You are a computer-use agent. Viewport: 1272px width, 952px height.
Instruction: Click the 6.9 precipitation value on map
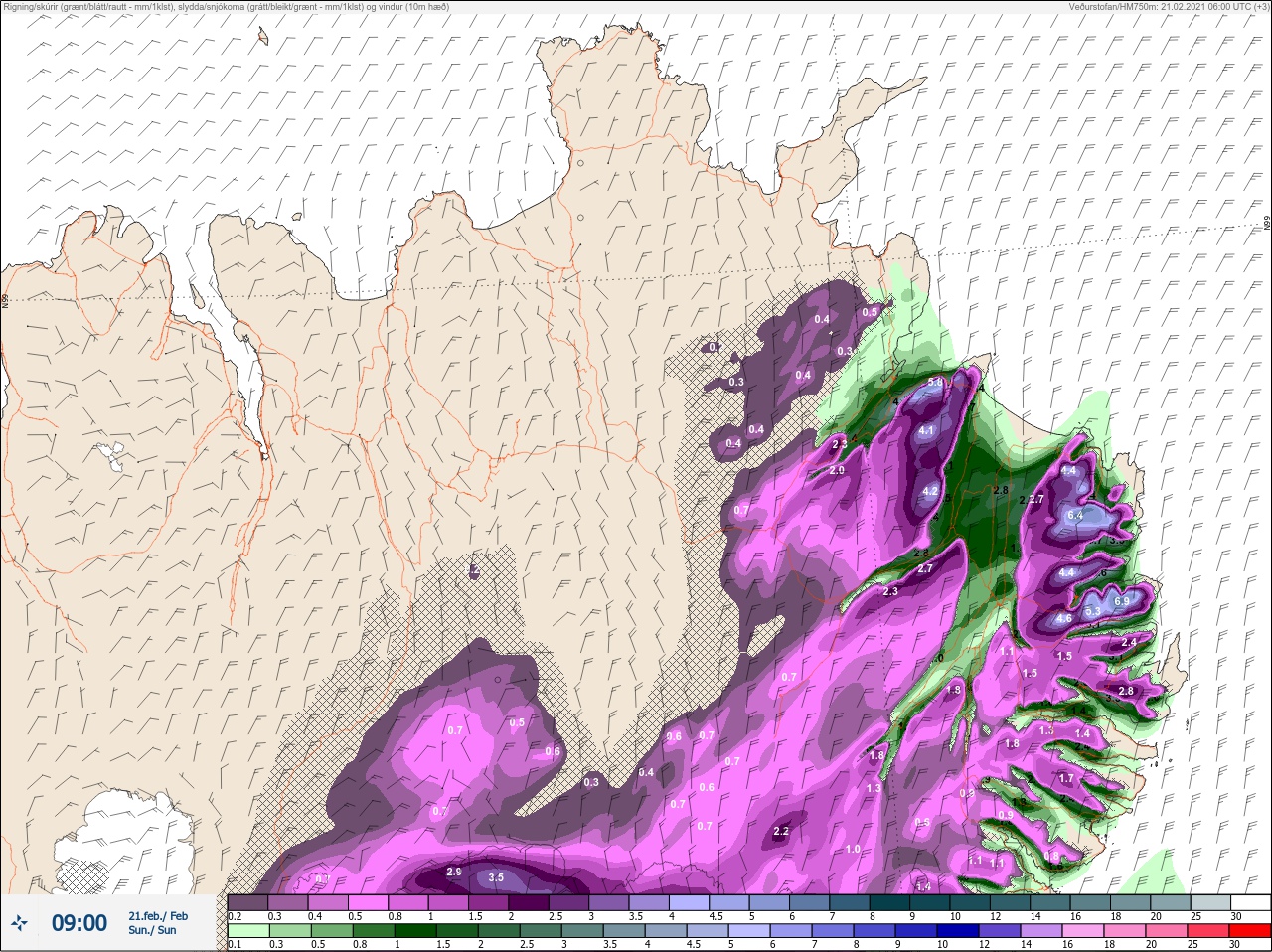coord(1122,602)
